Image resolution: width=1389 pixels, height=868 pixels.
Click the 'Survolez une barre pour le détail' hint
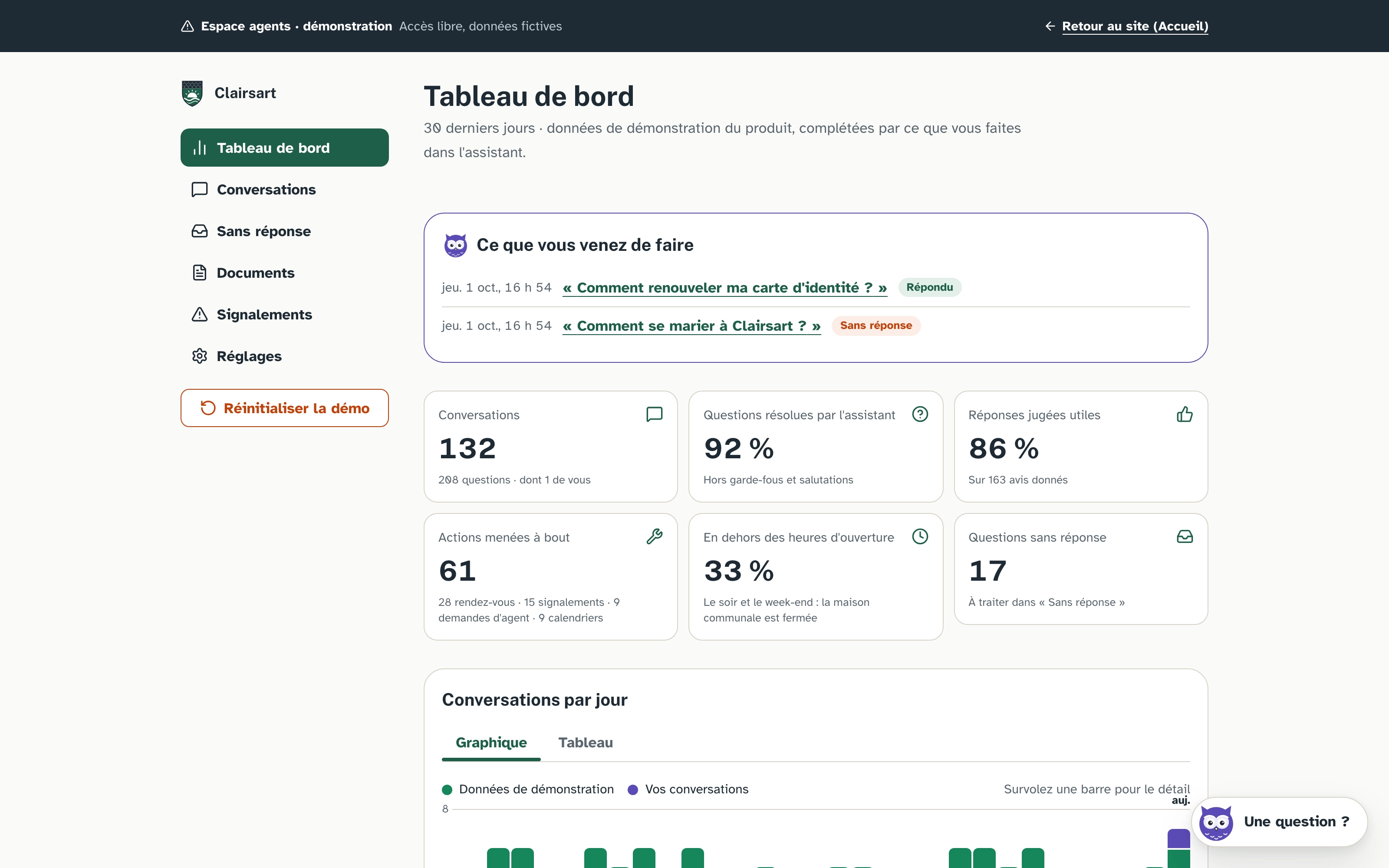tap(1097, 789)
